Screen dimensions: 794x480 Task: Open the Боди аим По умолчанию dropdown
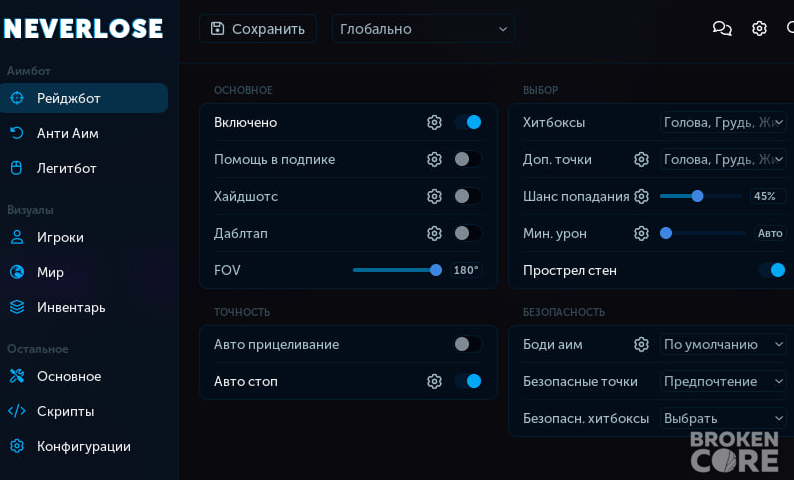click(723, 344)
